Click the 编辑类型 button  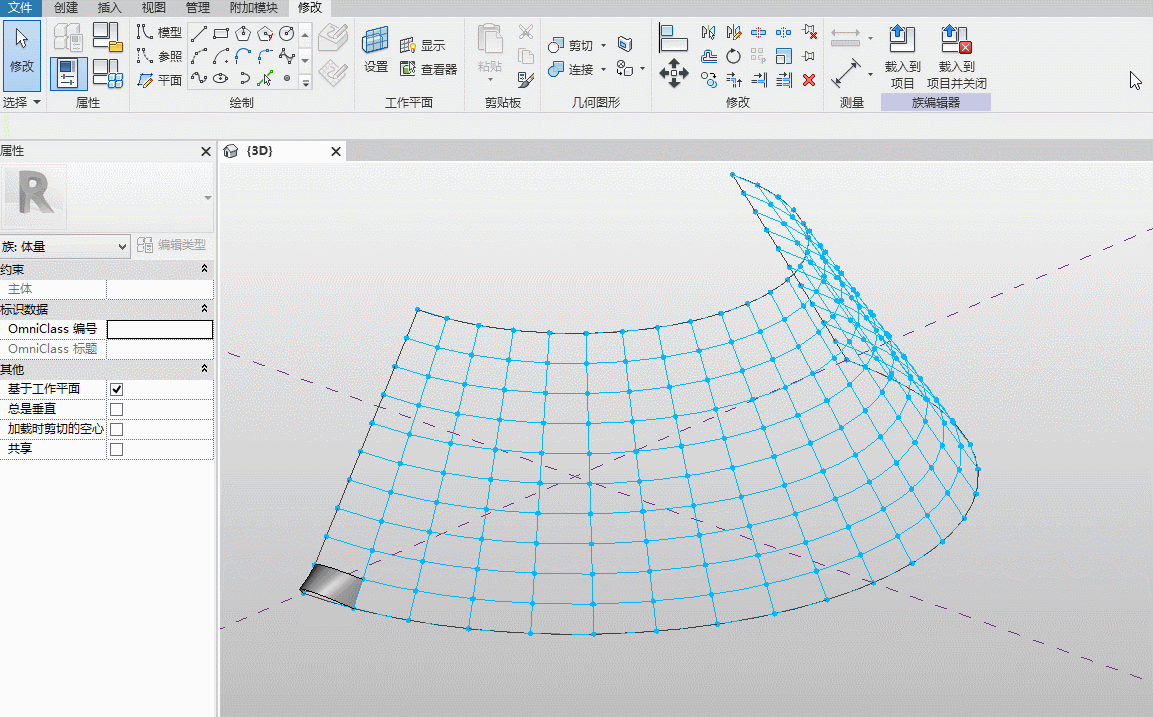(x=171, y=245)
